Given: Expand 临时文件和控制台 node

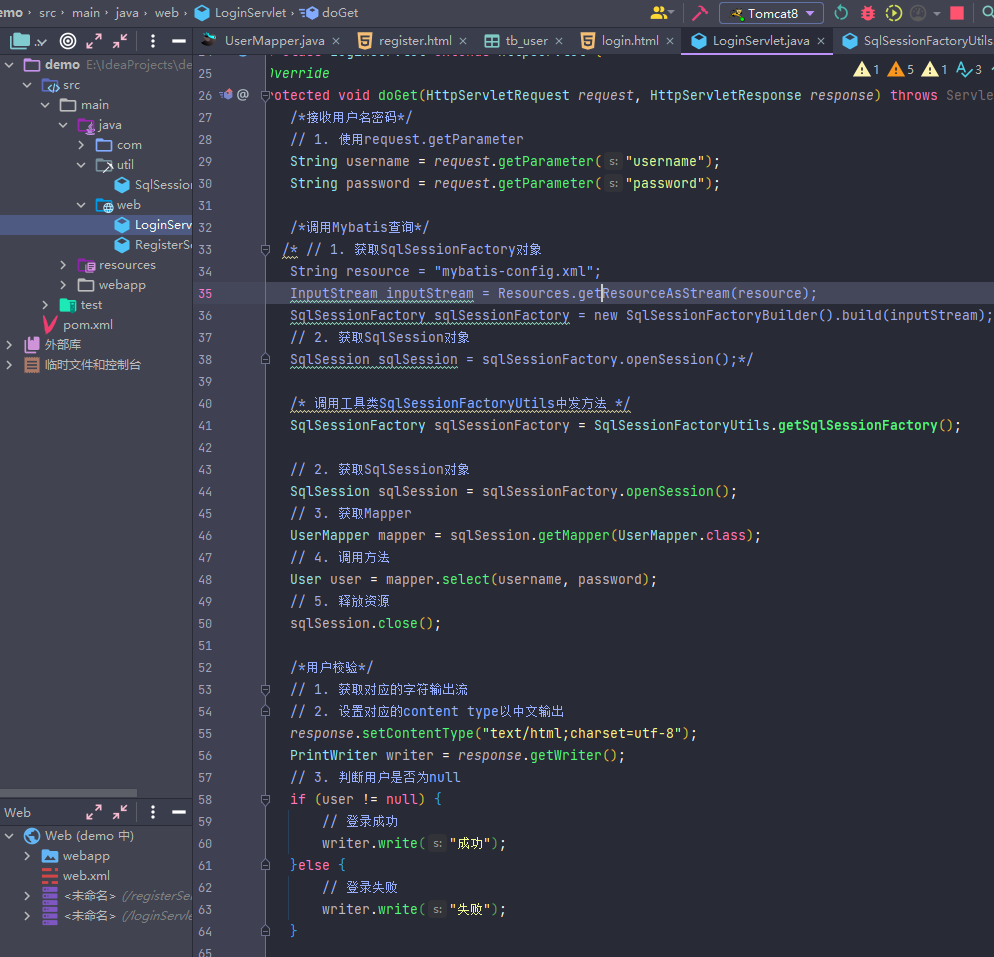Looking at the screenshot, I should (x=9, y=365).
